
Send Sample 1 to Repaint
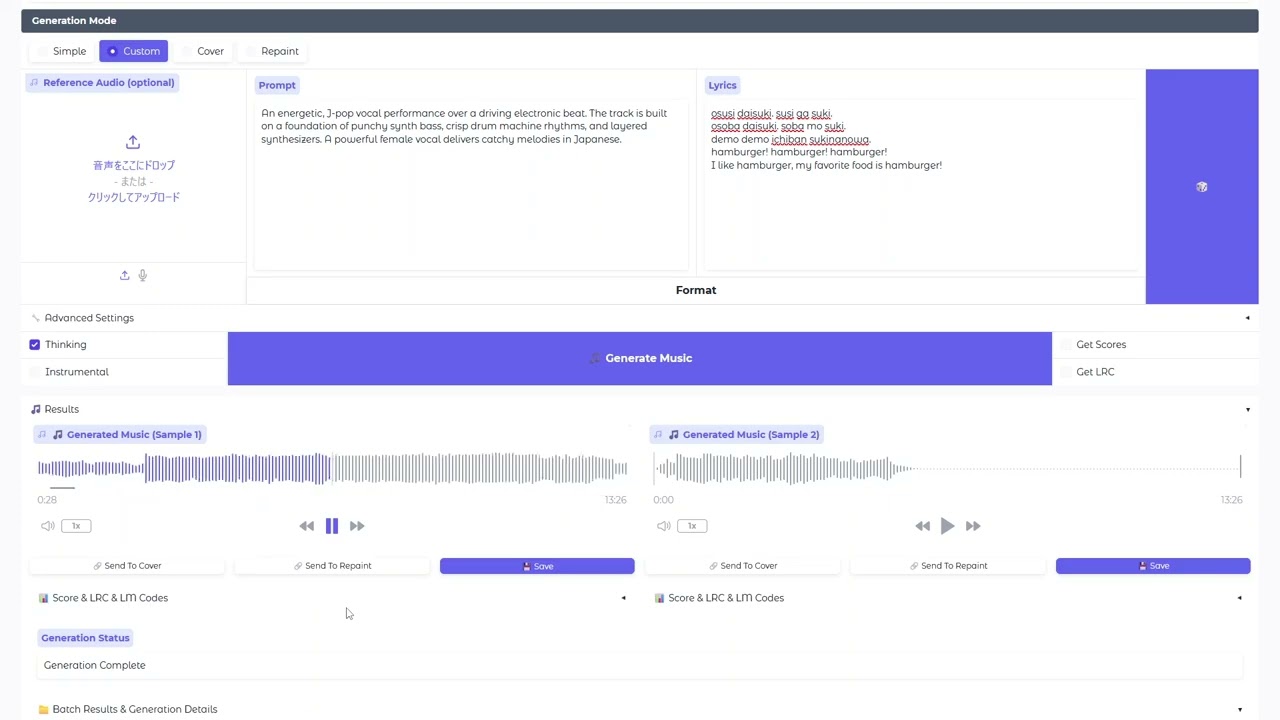click(x=332, y=566)
